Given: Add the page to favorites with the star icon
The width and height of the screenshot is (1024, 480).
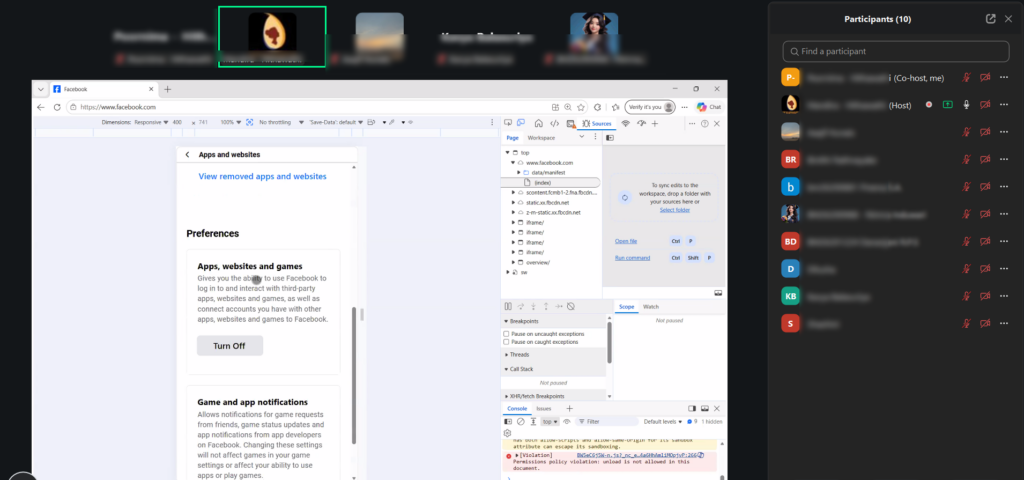Looking at the screenshot, I should click(x=581, y=107).
